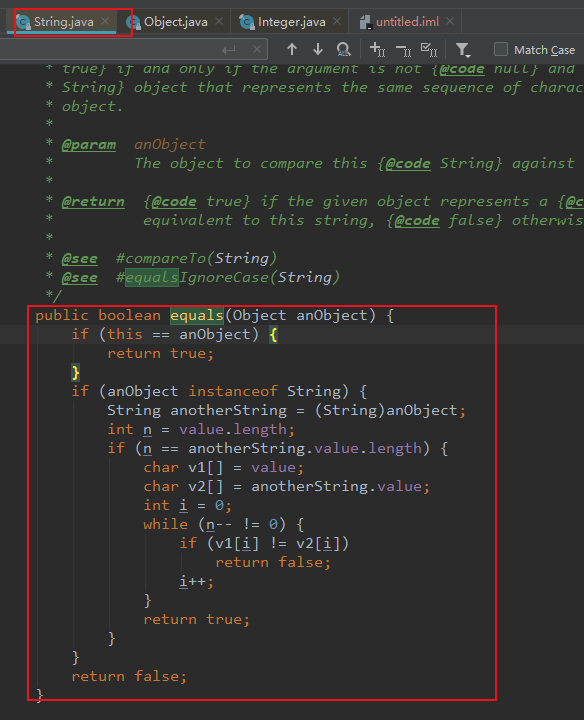Close the String.java tab
Image resolution: width=584 pixels, height=720 pixels.
click(x=105, y=21)
